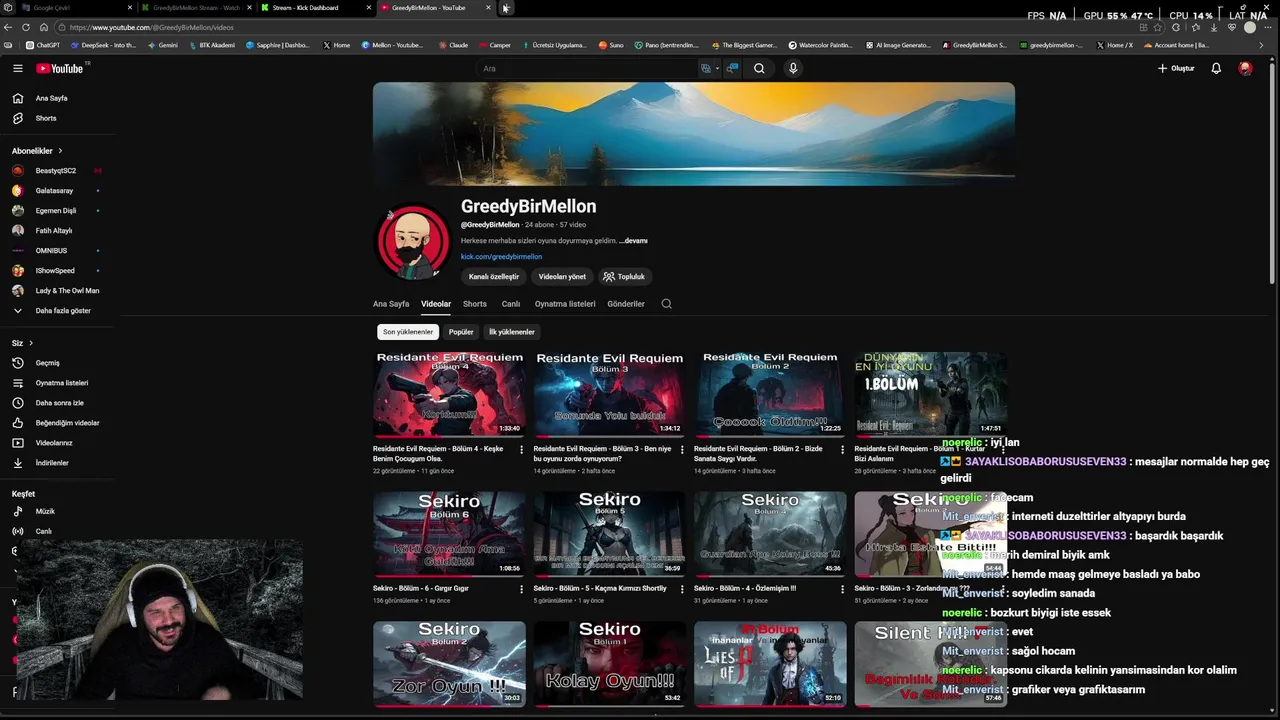Viewport: 1280px width, 720px height.
Task: Go to Ana Sayfa in the sidebar
Action: click(52, 98)
